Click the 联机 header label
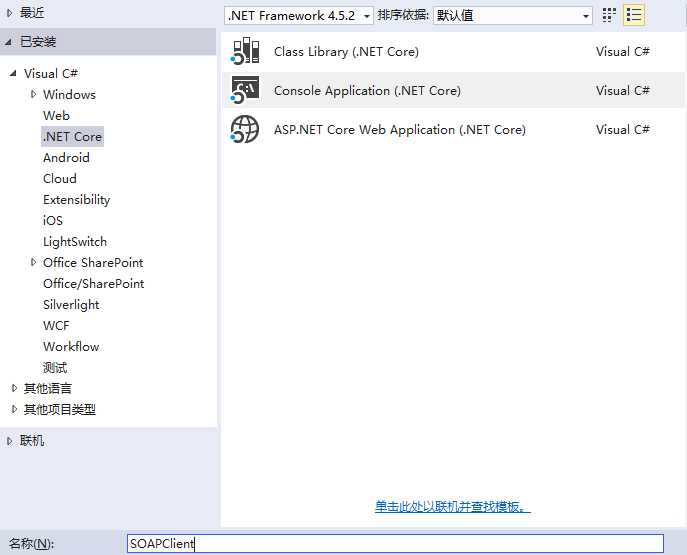 [32, 441]
